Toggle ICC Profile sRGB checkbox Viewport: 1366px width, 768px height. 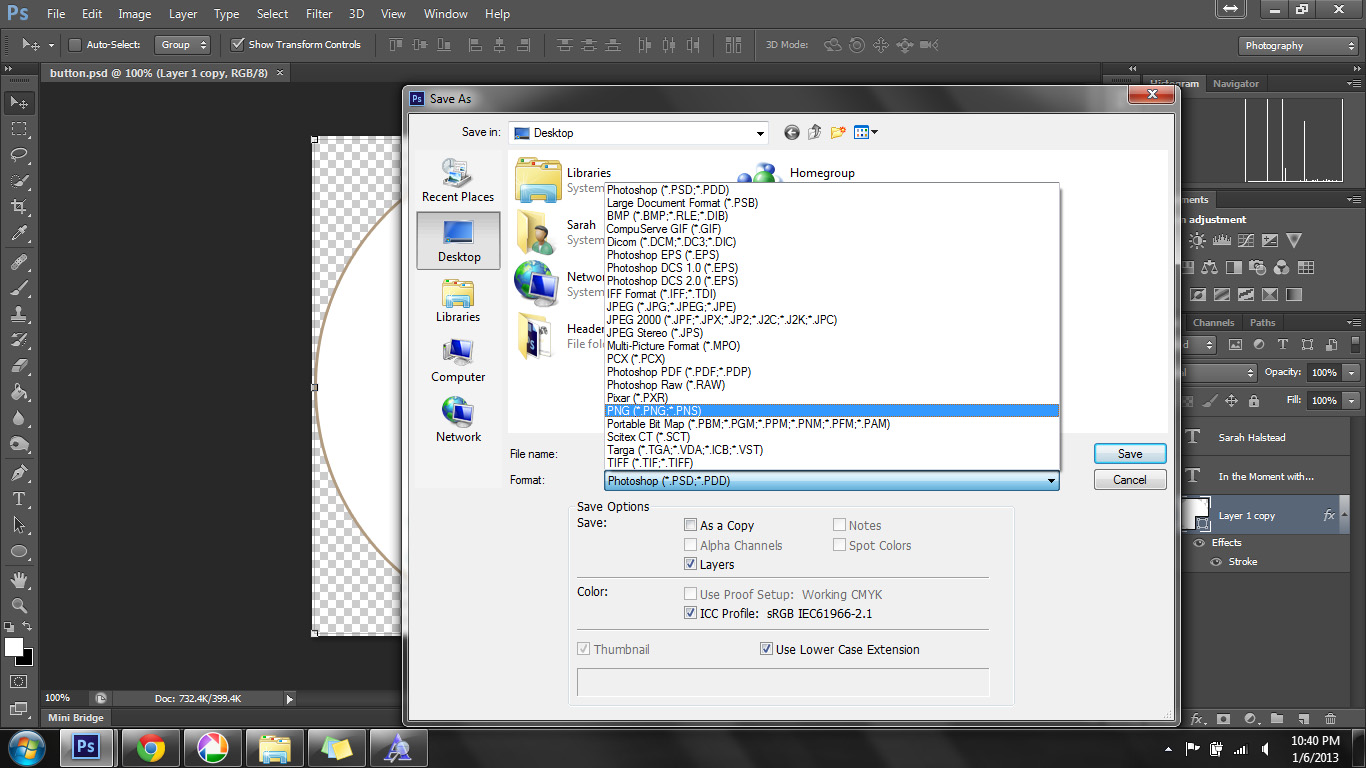click(690, 613)
